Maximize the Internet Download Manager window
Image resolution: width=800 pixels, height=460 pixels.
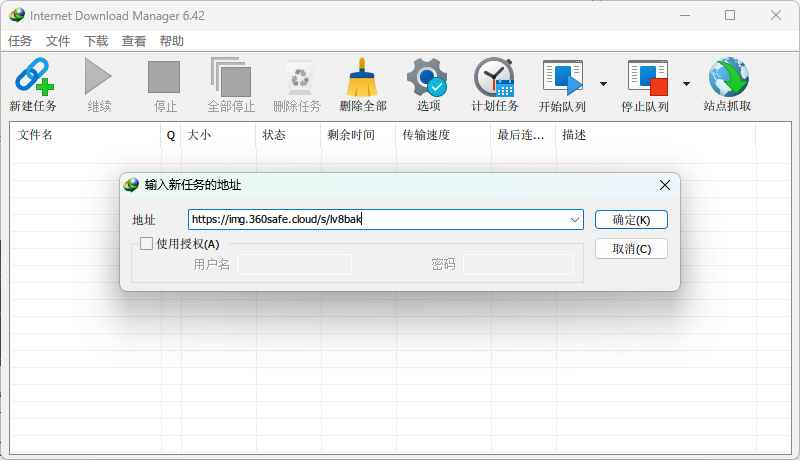point(730,15)
